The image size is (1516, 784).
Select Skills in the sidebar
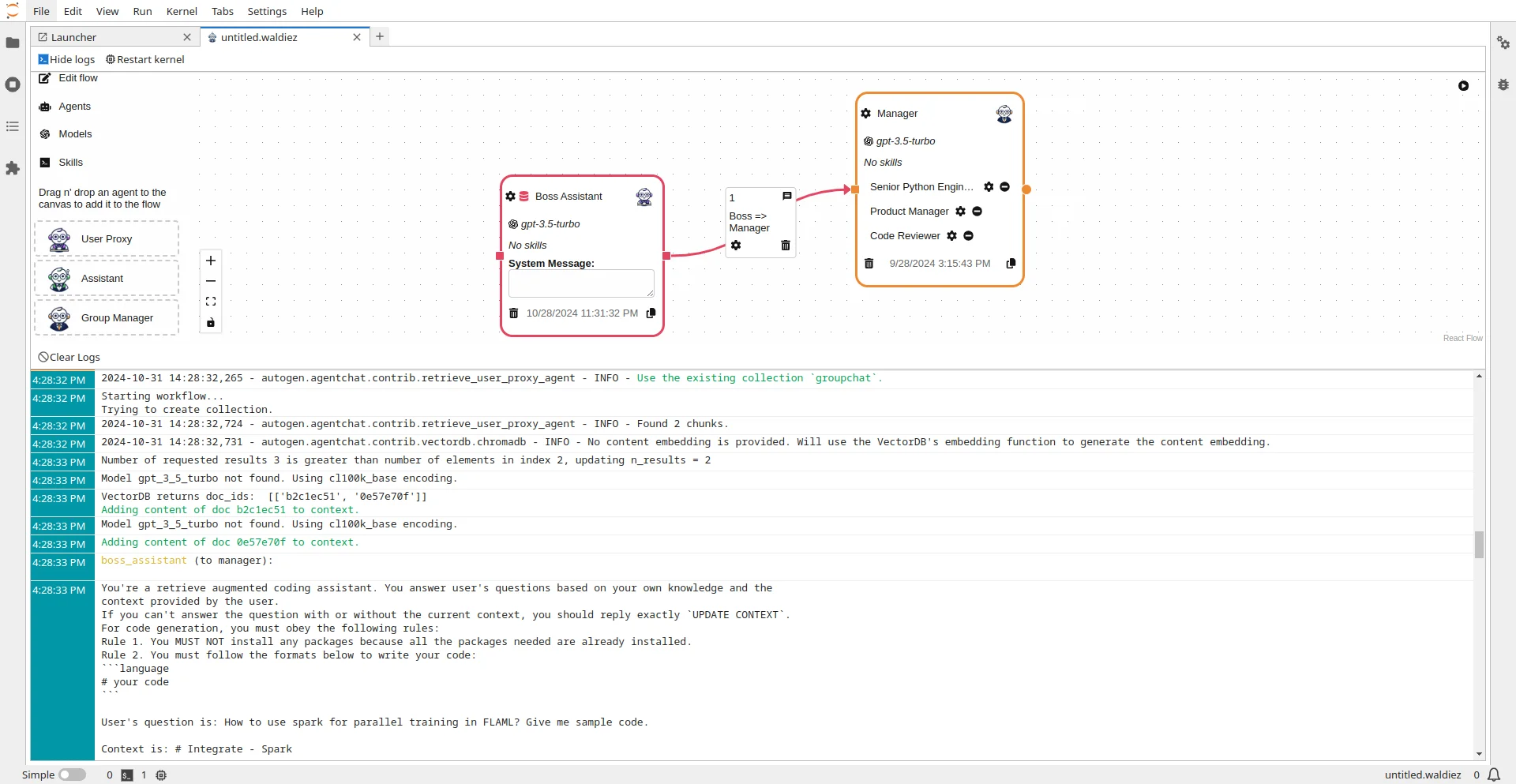point(62,163)
